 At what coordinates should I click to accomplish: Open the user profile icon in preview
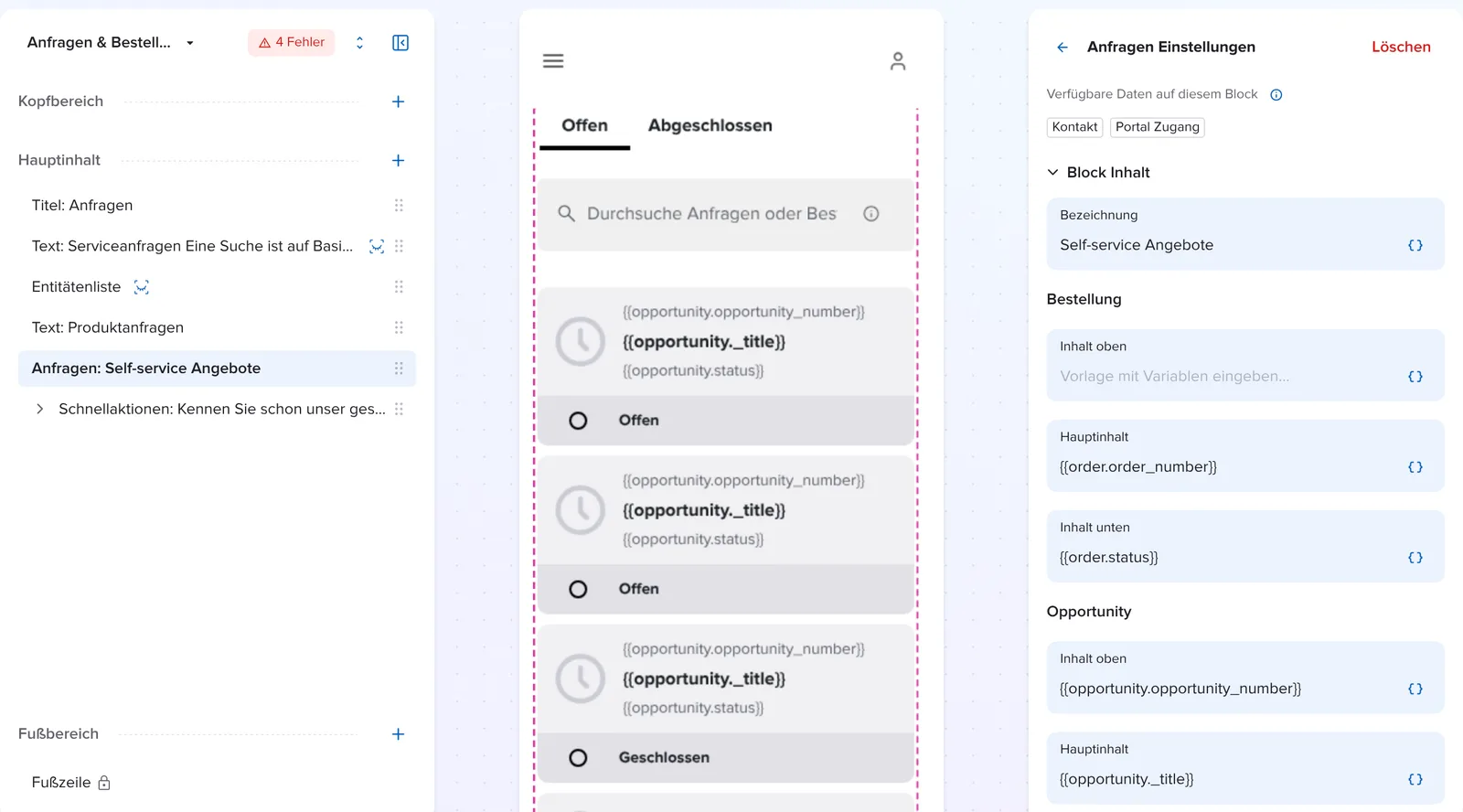pyautogui.click(x=898, y=61)
